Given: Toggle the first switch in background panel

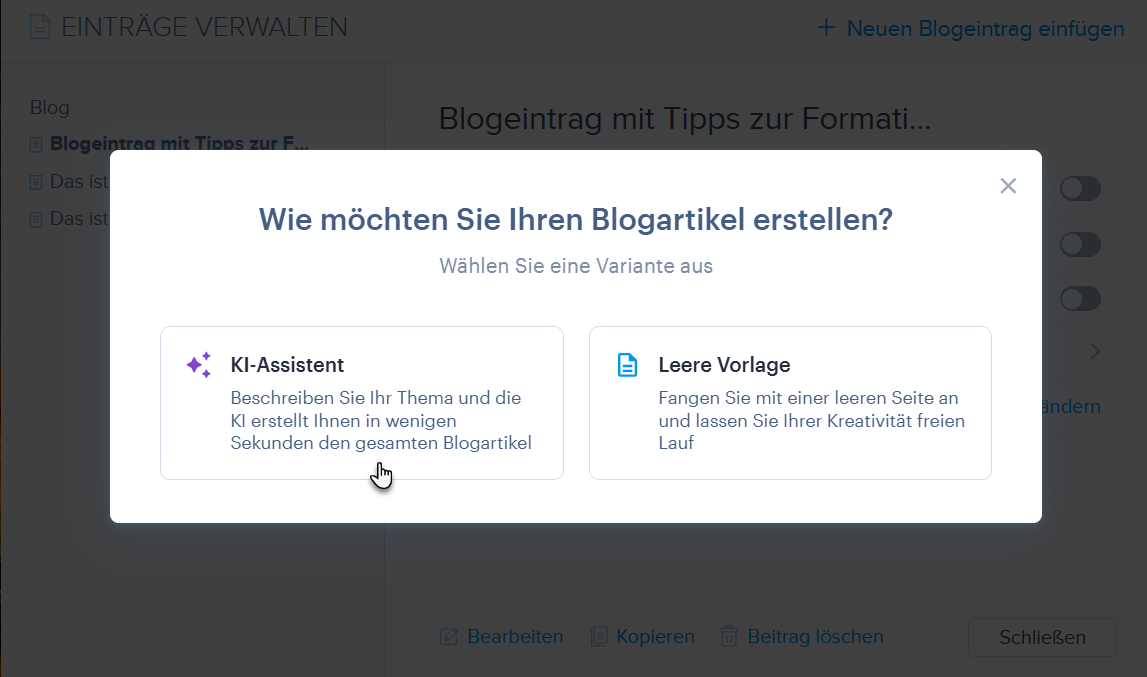Looking at the screenshot, I should (1080, 189).
